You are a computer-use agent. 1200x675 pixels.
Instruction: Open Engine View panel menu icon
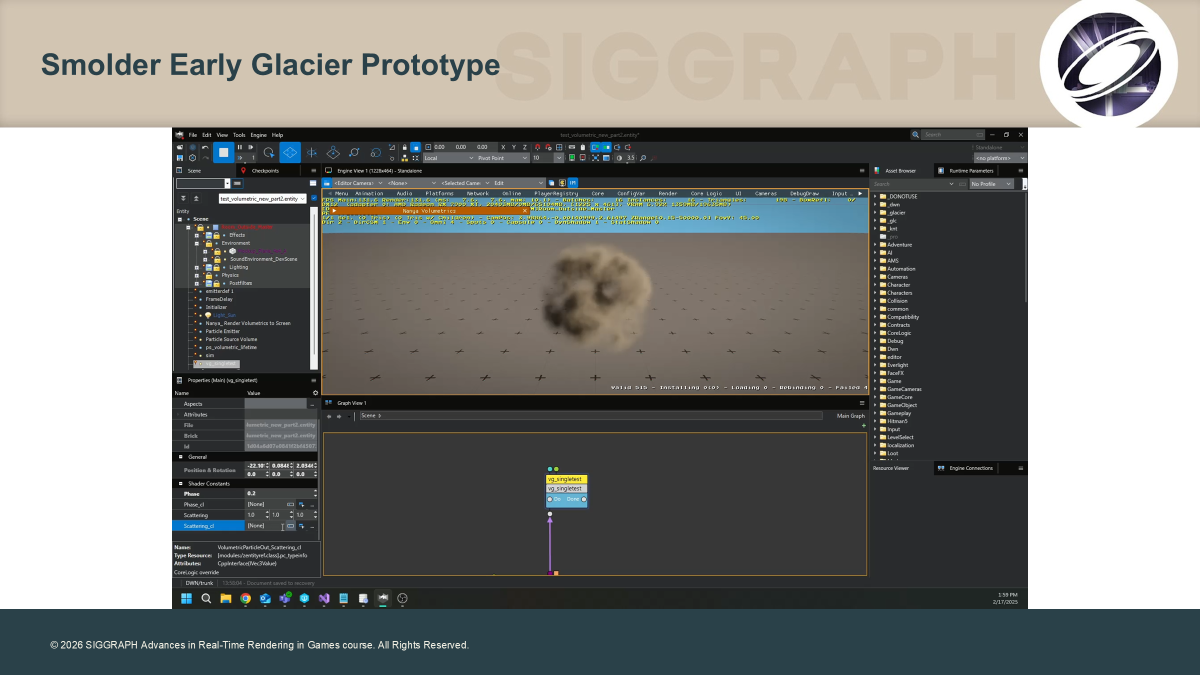pos(862,171)
